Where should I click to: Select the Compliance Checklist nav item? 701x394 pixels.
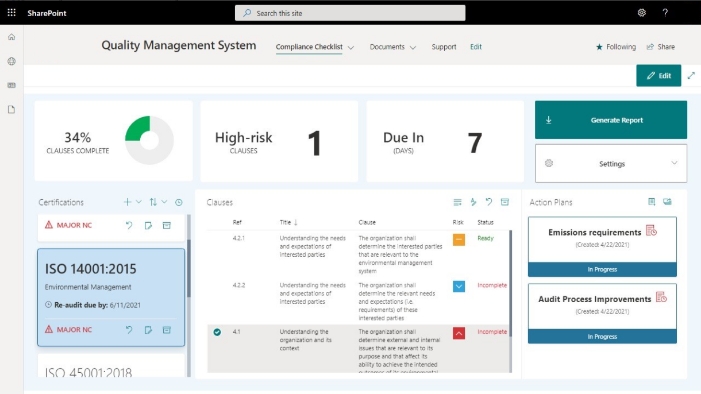coord(309,47)
